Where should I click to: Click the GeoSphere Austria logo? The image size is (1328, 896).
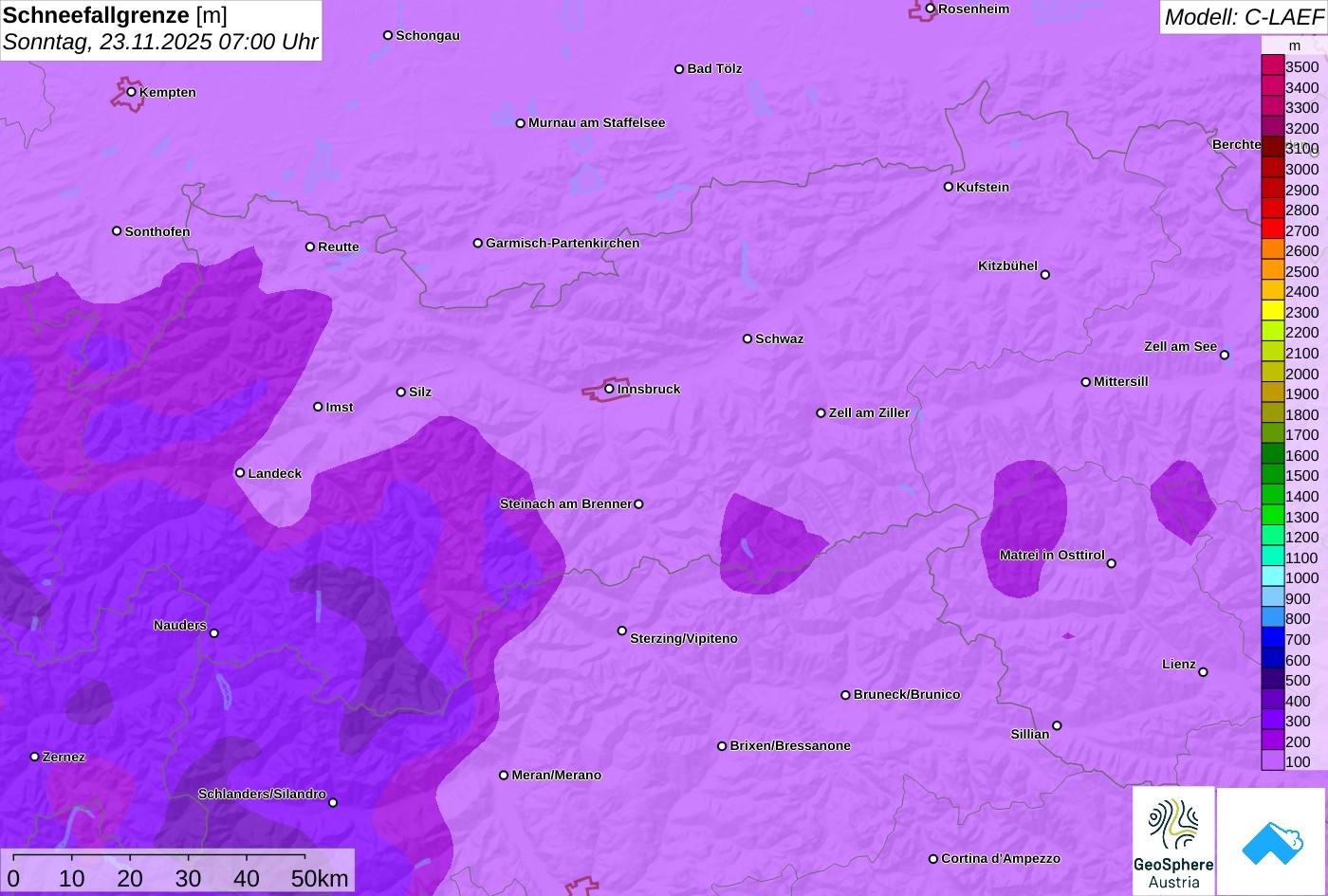click(1173, 841)
